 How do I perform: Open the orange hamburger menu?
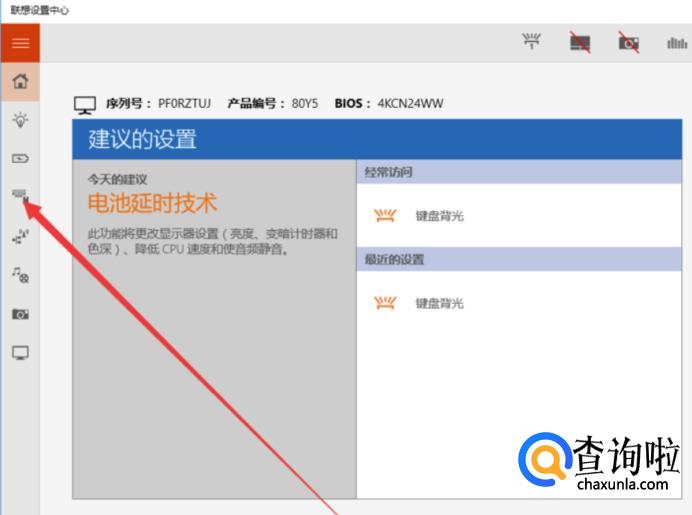20,43
